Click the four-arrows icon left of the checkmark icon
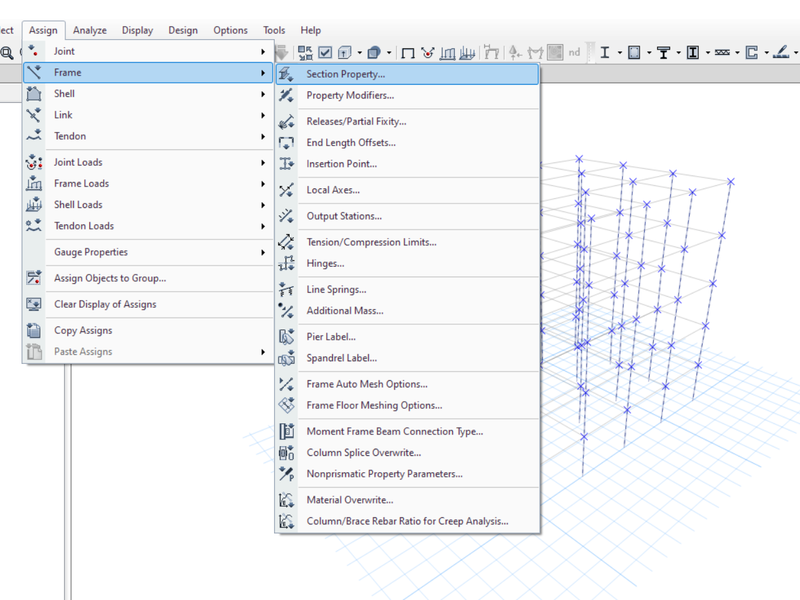This screenshot has width=800, height=600. (305, 52)
